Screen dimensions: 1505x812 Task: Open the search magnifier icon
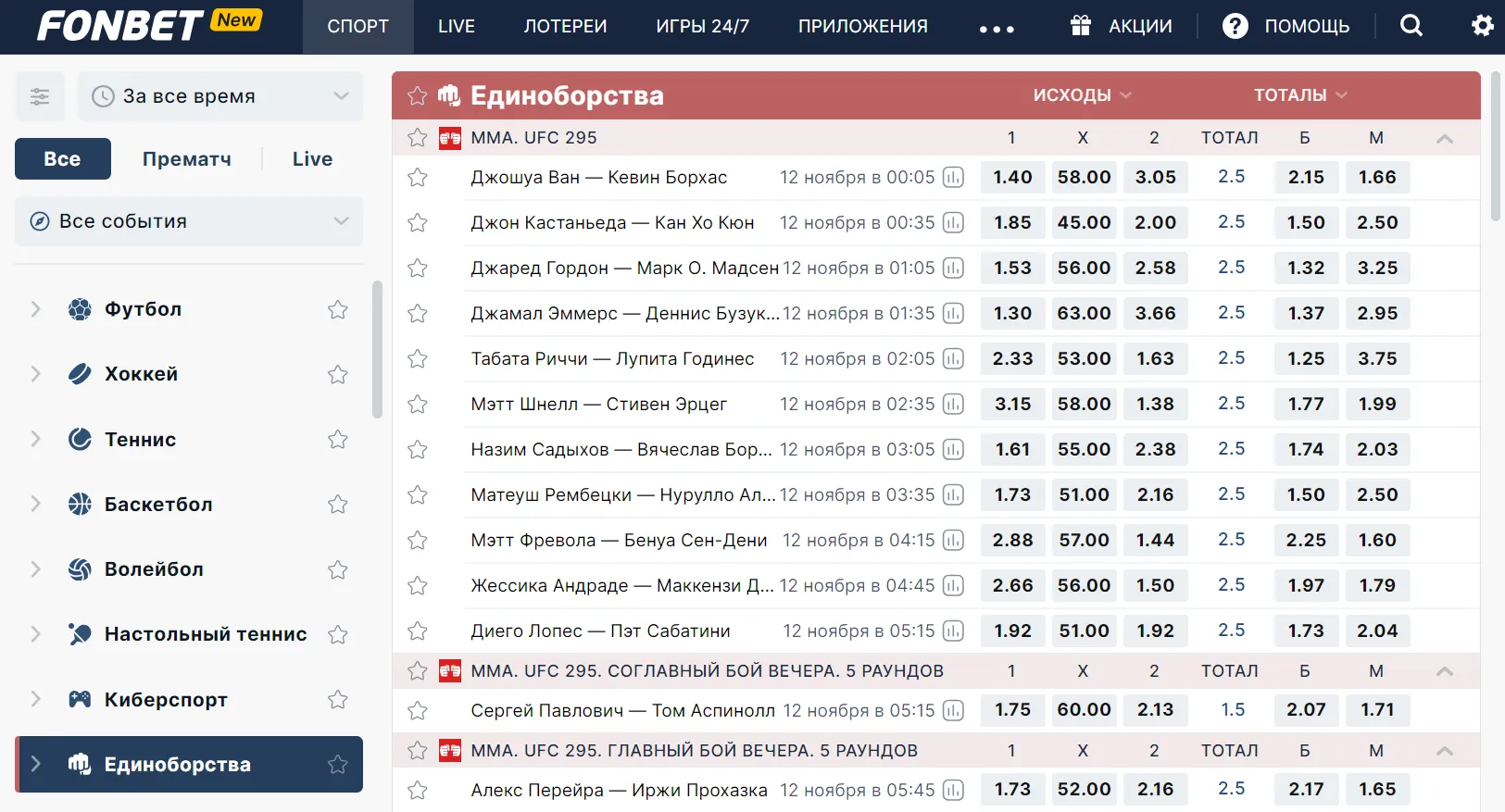click(1411, 26)
